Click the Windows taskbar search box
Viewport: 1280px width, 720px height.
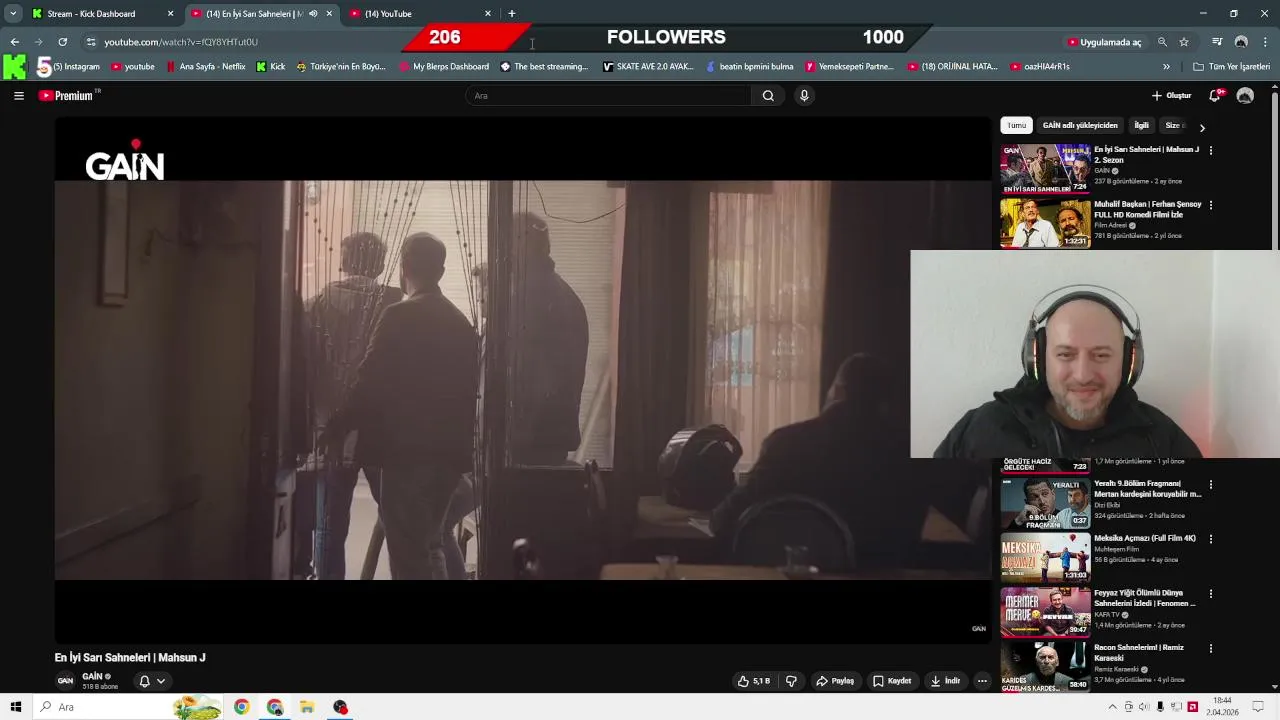130,707
